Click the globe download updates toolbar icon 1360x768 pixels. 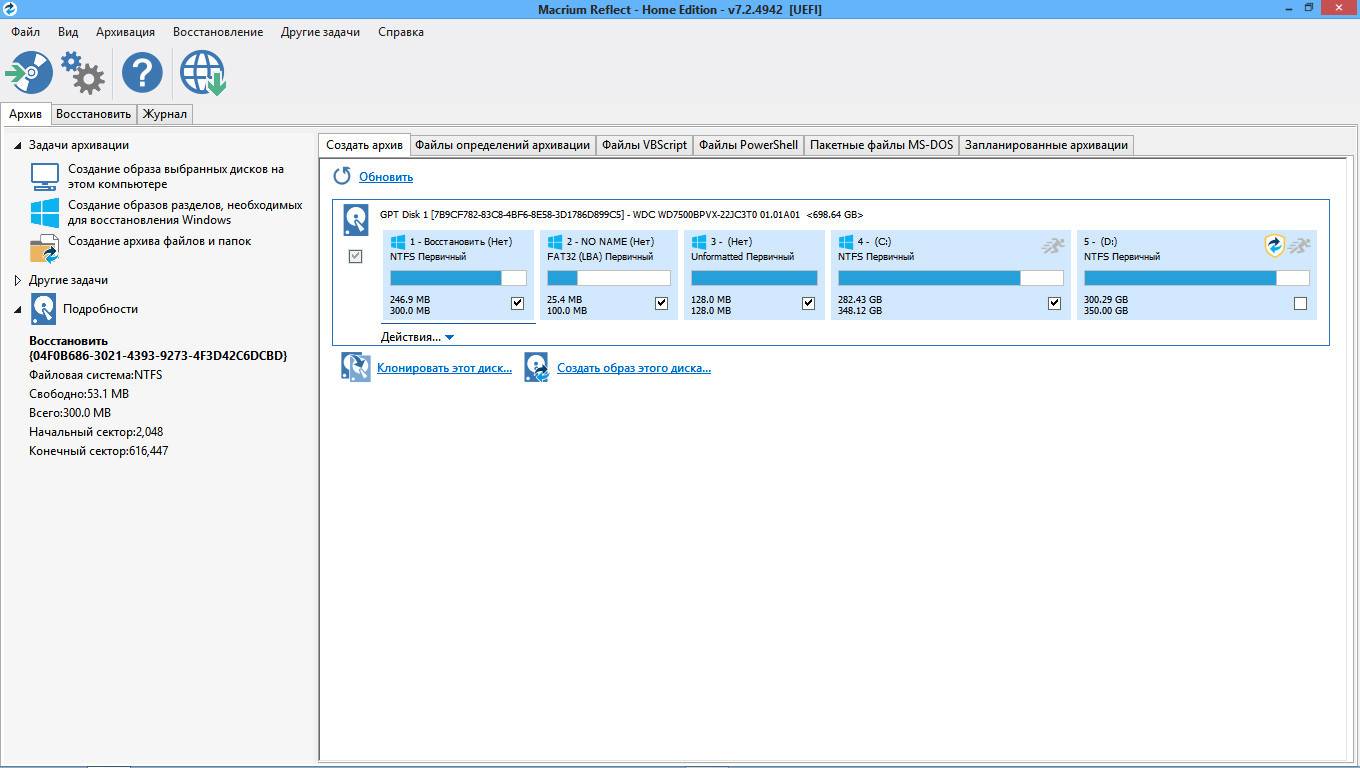coord(203,73)
